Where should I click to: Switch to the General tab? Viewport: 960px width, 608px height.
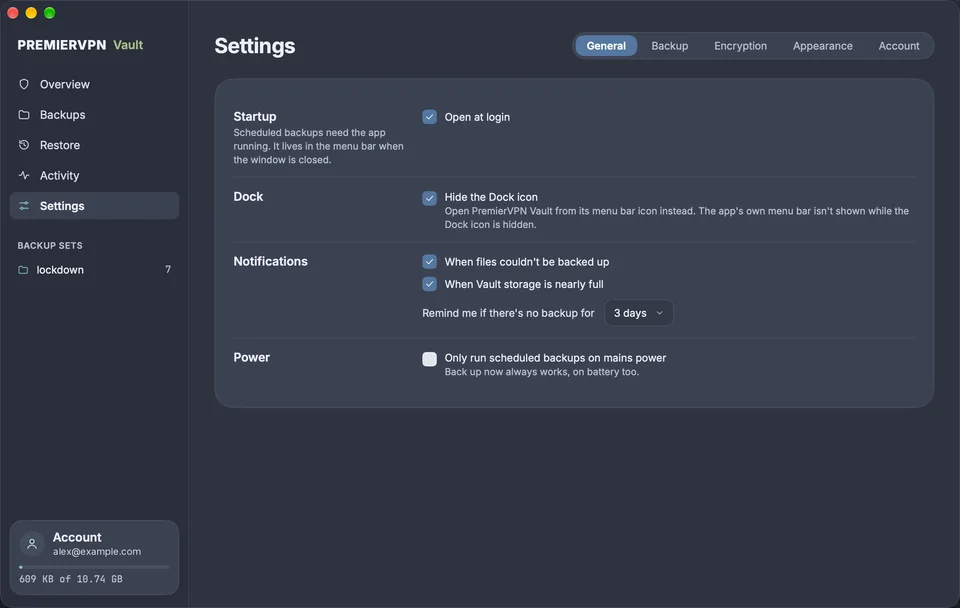tap(606, 46)
